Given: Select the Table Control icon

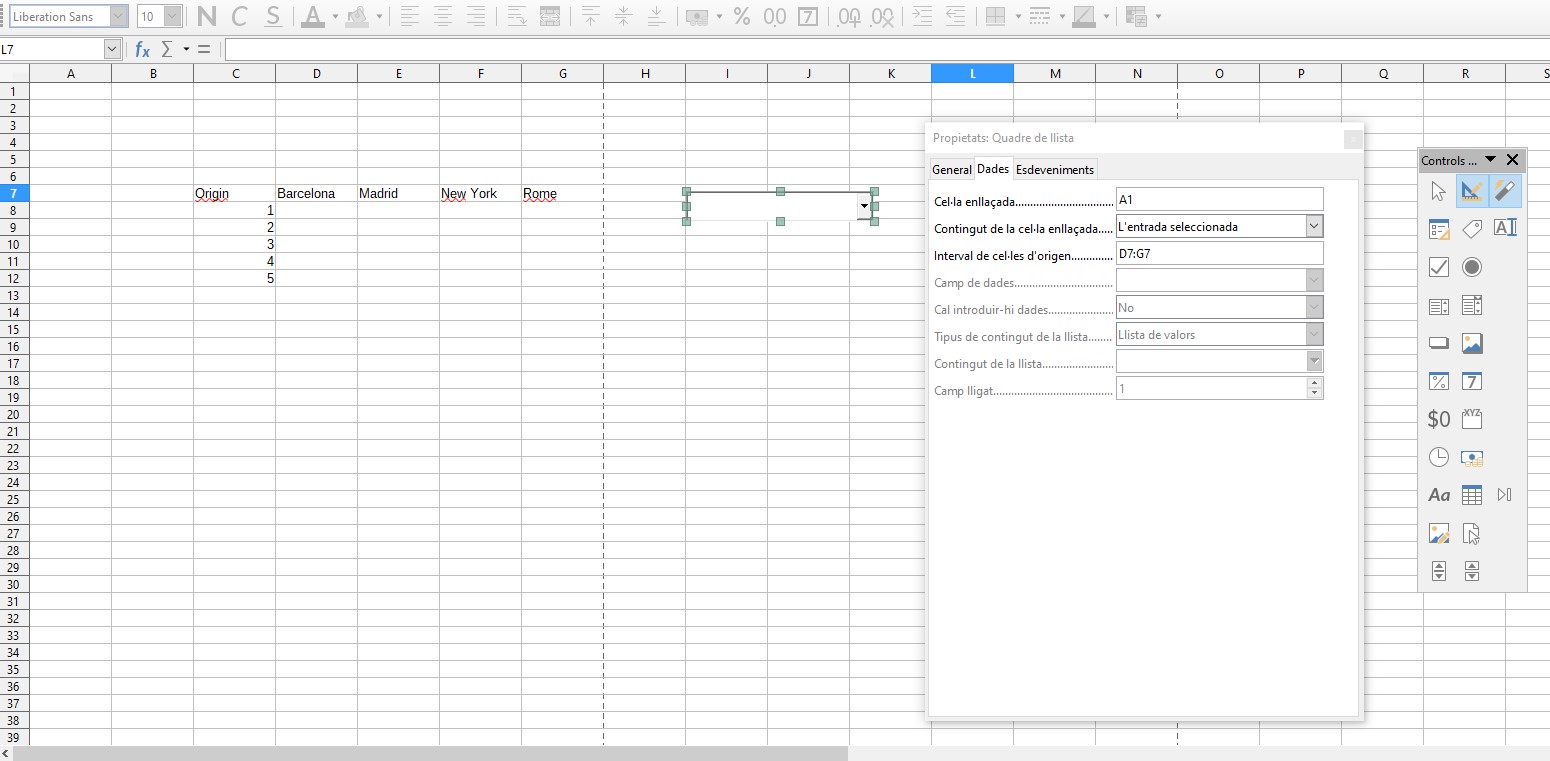Looking at the screenshot, I should tap(1471, 495).
